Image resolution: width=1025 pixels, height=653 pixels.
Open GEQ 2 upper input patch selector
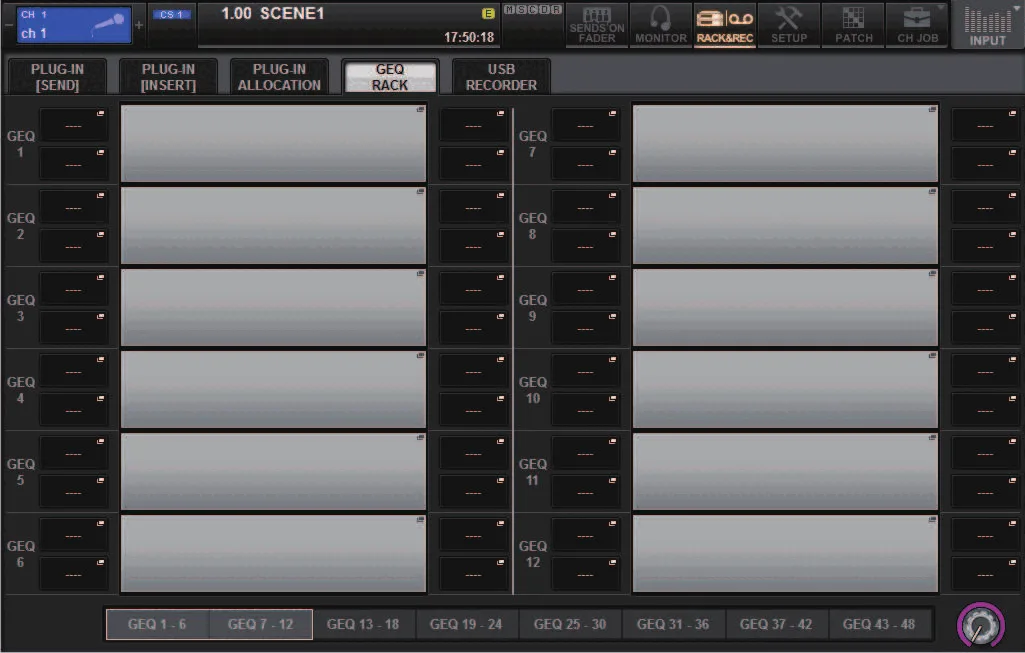click(73, 207)
